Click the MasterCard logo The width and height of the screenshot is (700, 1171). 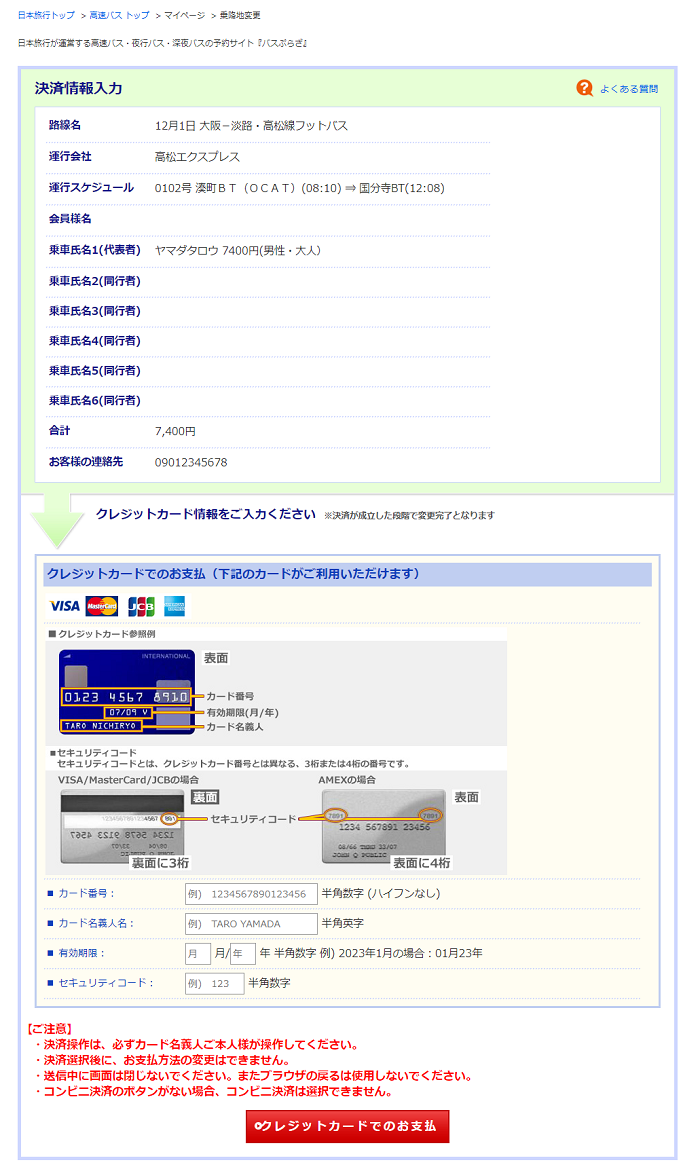point(101,606)
